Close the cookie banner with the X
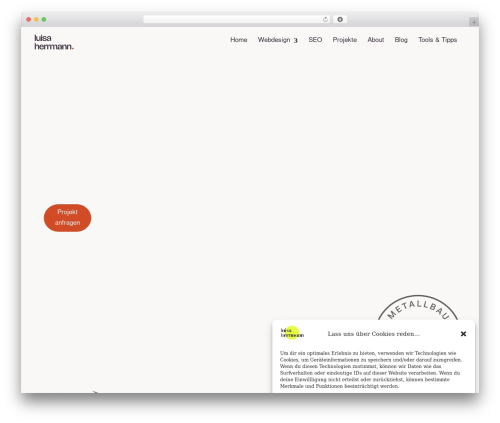The image size is (500, 423). point(463,334)
